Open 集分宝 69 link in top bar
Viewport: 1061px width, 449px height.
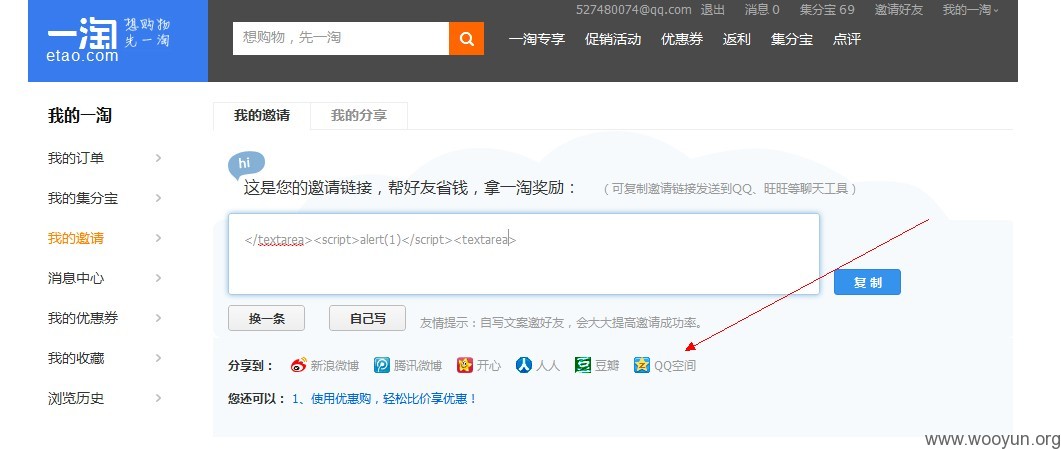coord(827,9)
